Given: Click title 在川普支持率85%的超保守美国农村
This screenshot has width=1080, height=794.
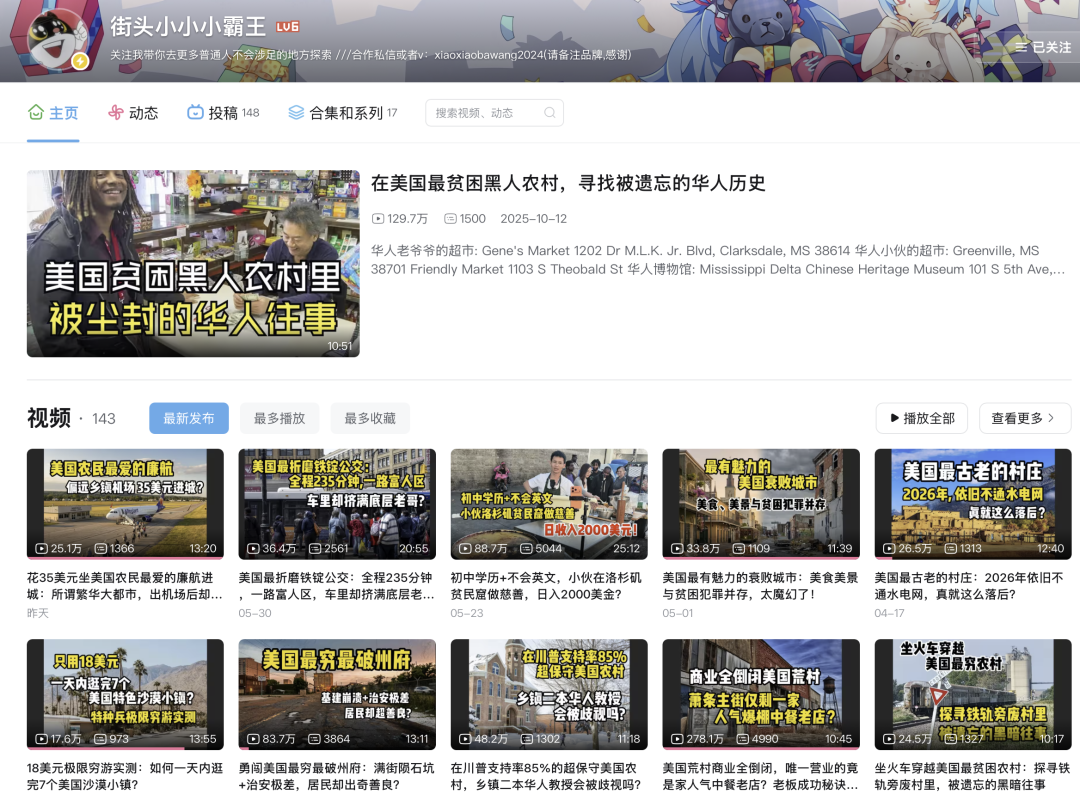Looking at the screenshot, I should pyautogui.click(x=546, y=776).
